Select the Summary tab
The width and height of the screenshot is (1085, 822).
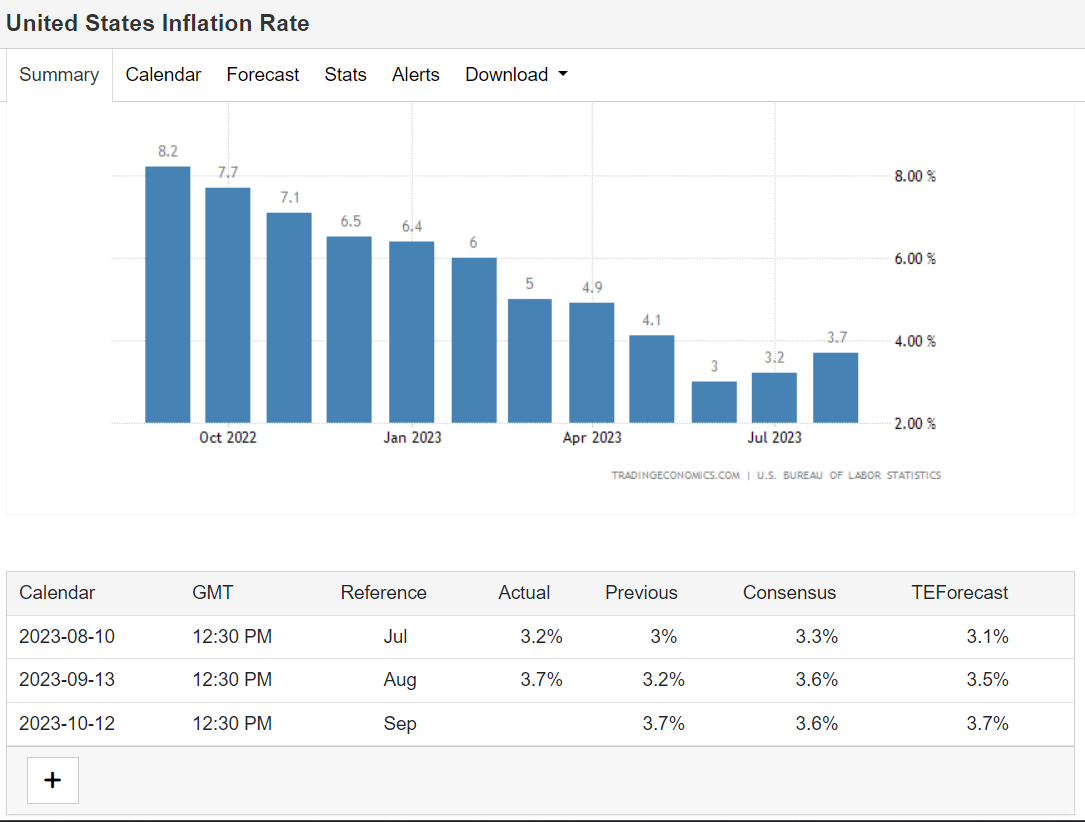pos(59,75)
